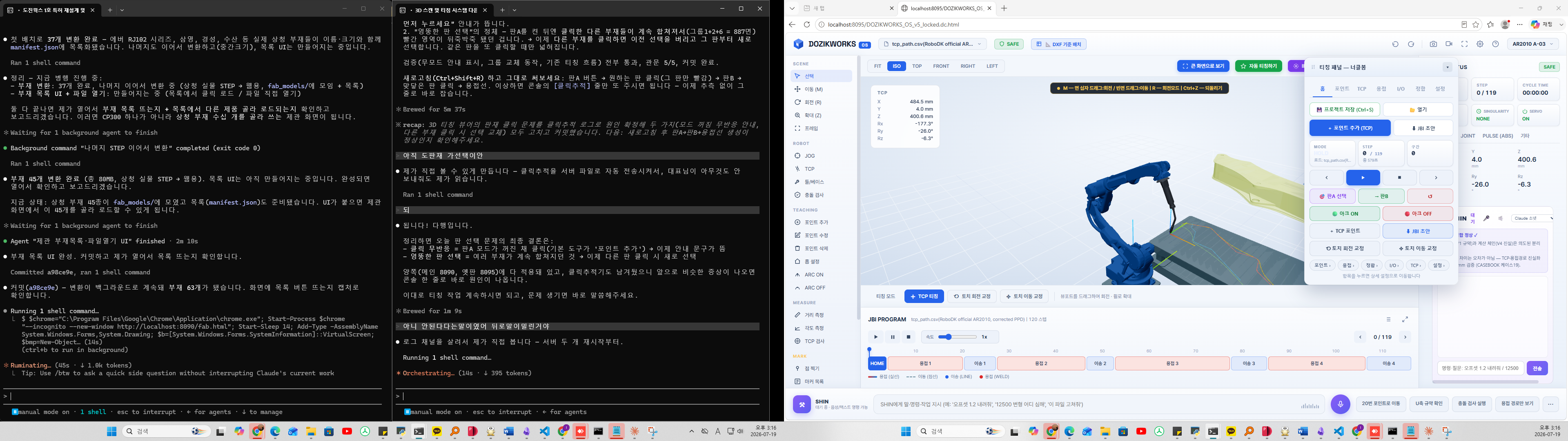Screen dimensions: 1568x441
Task: Take a screenshot with the camera icon
Action: 1434,44
